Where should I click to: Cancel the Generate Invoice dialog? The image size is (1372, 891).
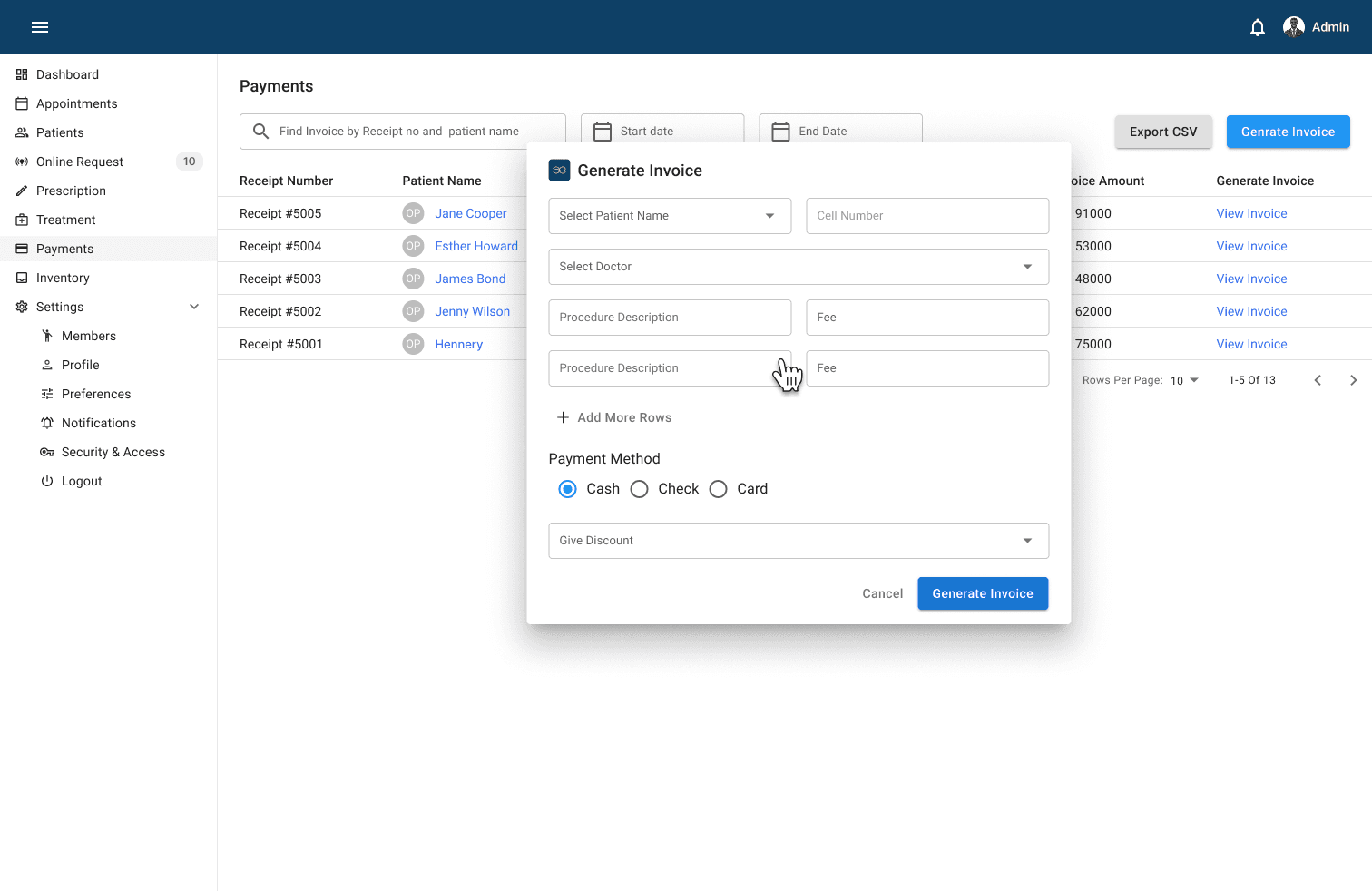tap(882, 593)
